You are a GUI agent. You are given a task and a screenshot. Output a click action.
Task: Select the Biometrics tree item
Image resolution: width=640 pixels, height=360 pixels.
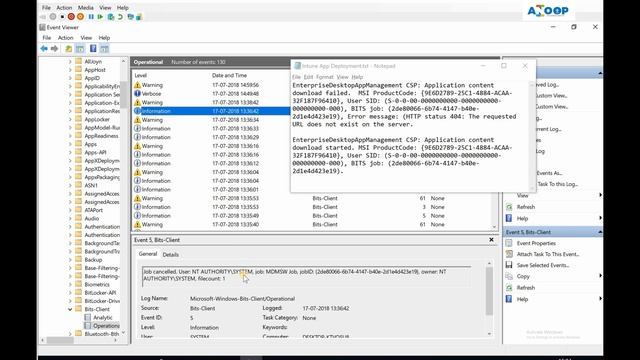(97, 284)
